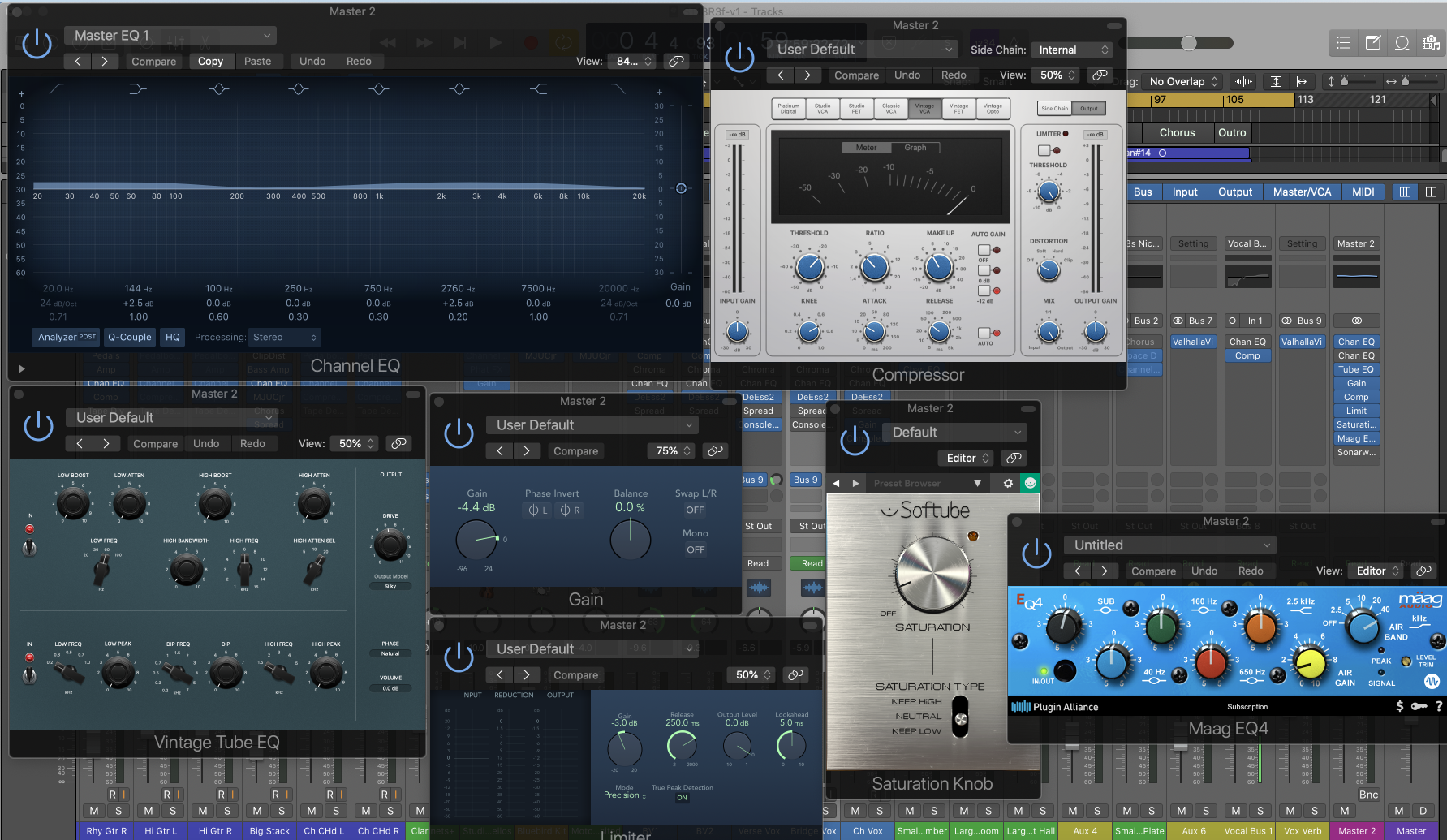
Task: Toggle Saturation Knob power icon
Action: [x=855, y=441]
